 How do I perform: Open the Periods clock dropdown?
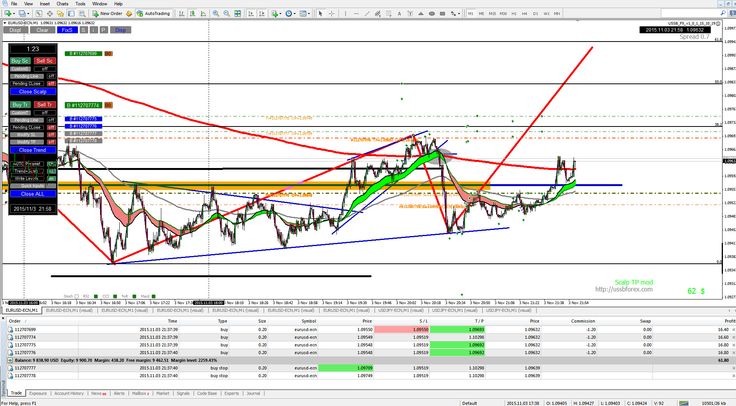290,14
